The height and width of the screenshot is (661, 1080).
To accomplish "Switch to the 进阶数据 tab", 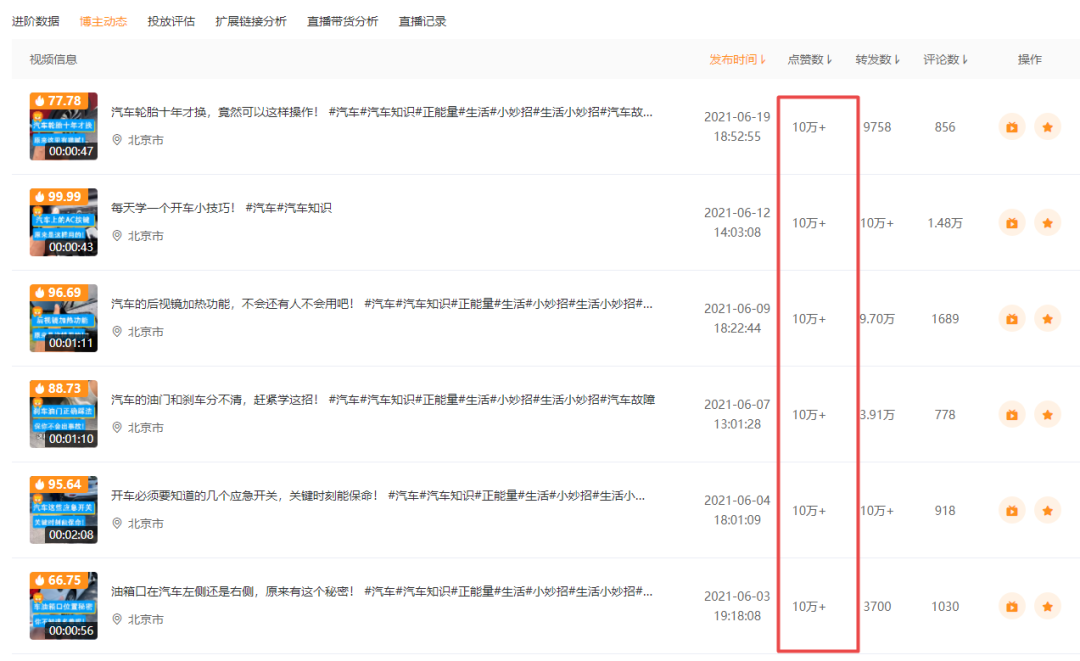I will 36,21.
